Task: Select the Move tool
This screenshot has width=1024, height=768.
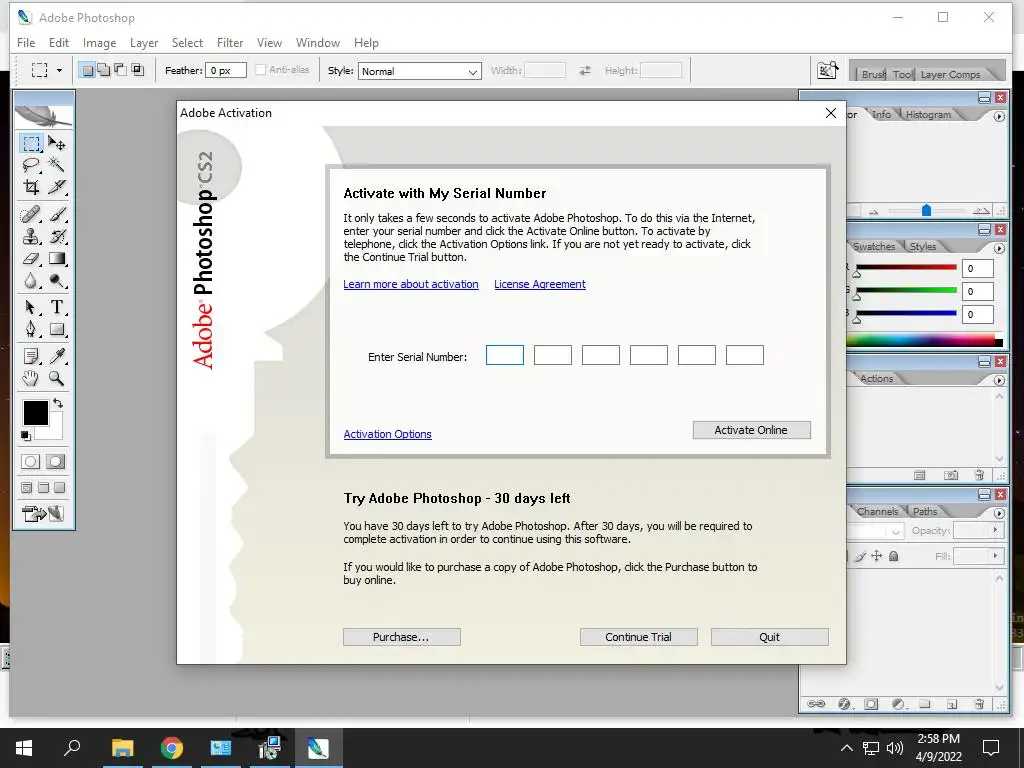Action: (x=57, y=143)
